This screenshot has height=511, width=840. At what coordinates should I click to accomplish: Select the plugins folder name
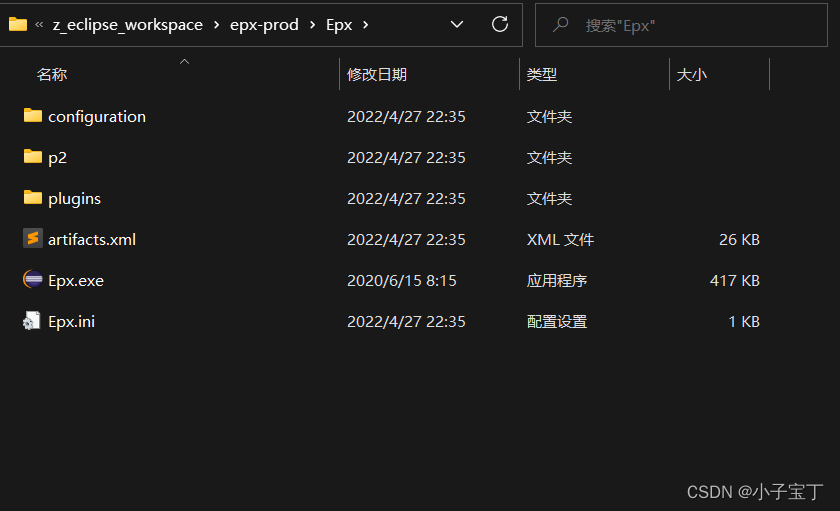[x=74, y=199]
